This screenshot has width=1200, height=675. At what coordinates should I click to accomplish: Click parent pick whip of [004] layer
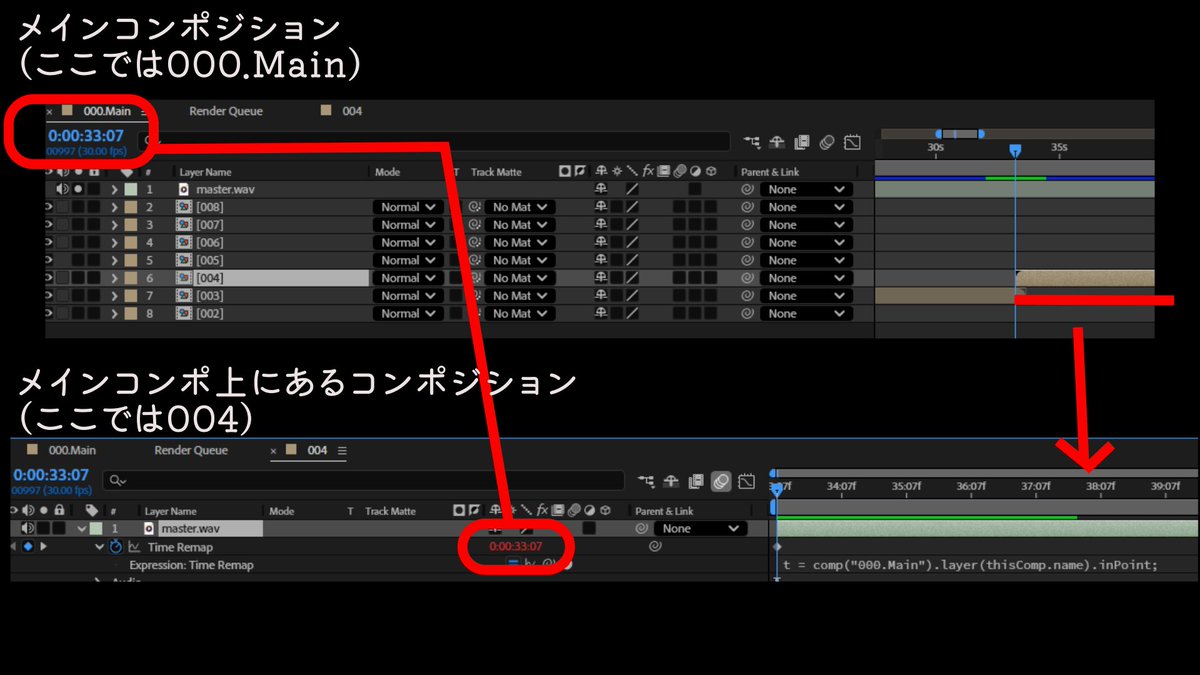coord(747,278)
